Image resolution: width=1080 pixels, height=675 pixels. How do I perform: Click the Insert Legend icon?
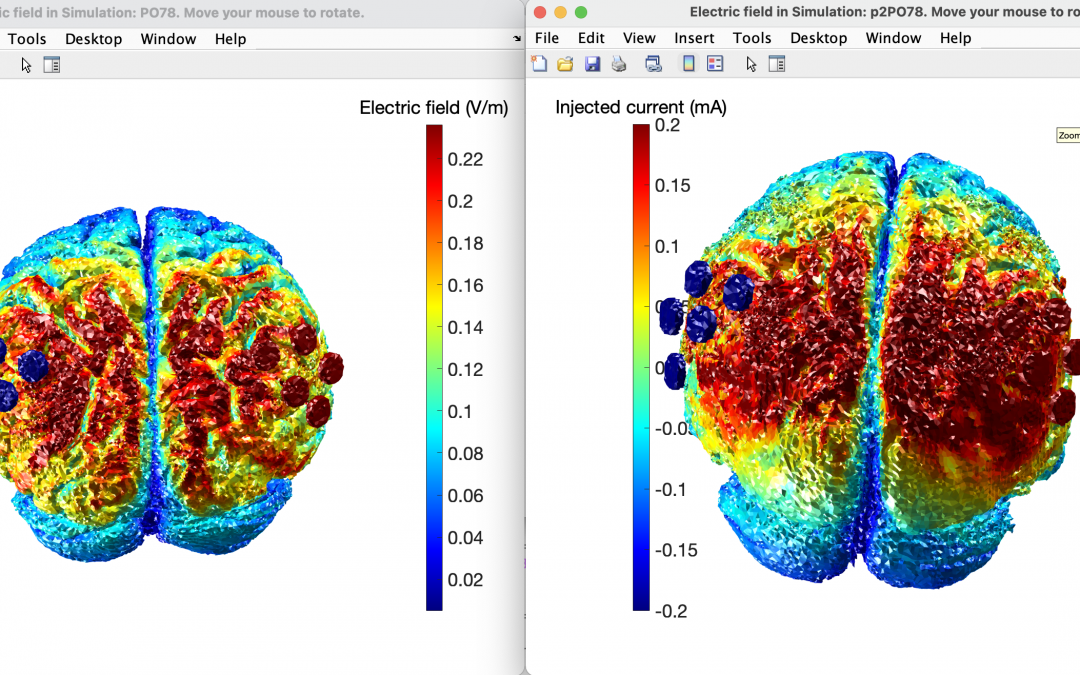coord(715,64)
